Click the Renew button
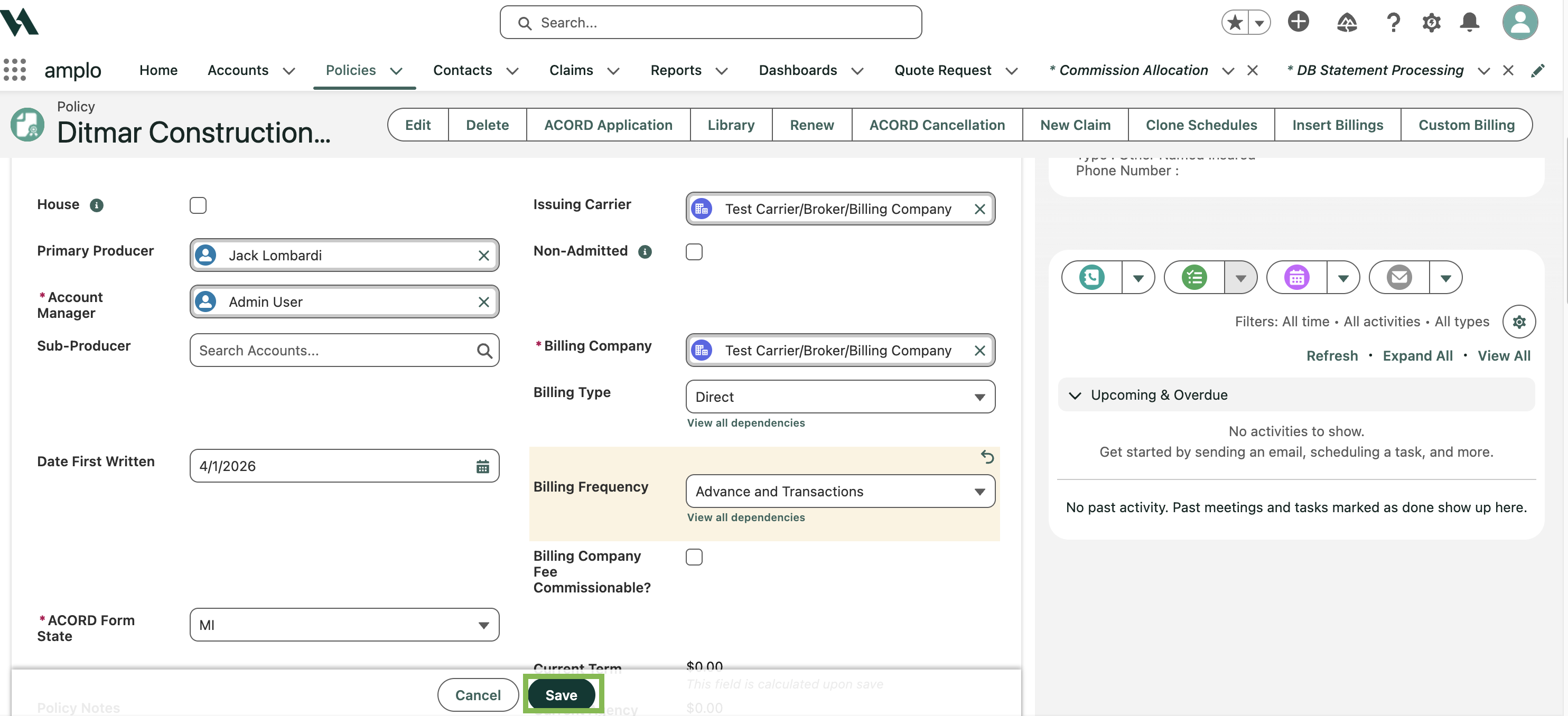Image resolution: width=1568 pixels, height=716 pixels. pos(811,125)
